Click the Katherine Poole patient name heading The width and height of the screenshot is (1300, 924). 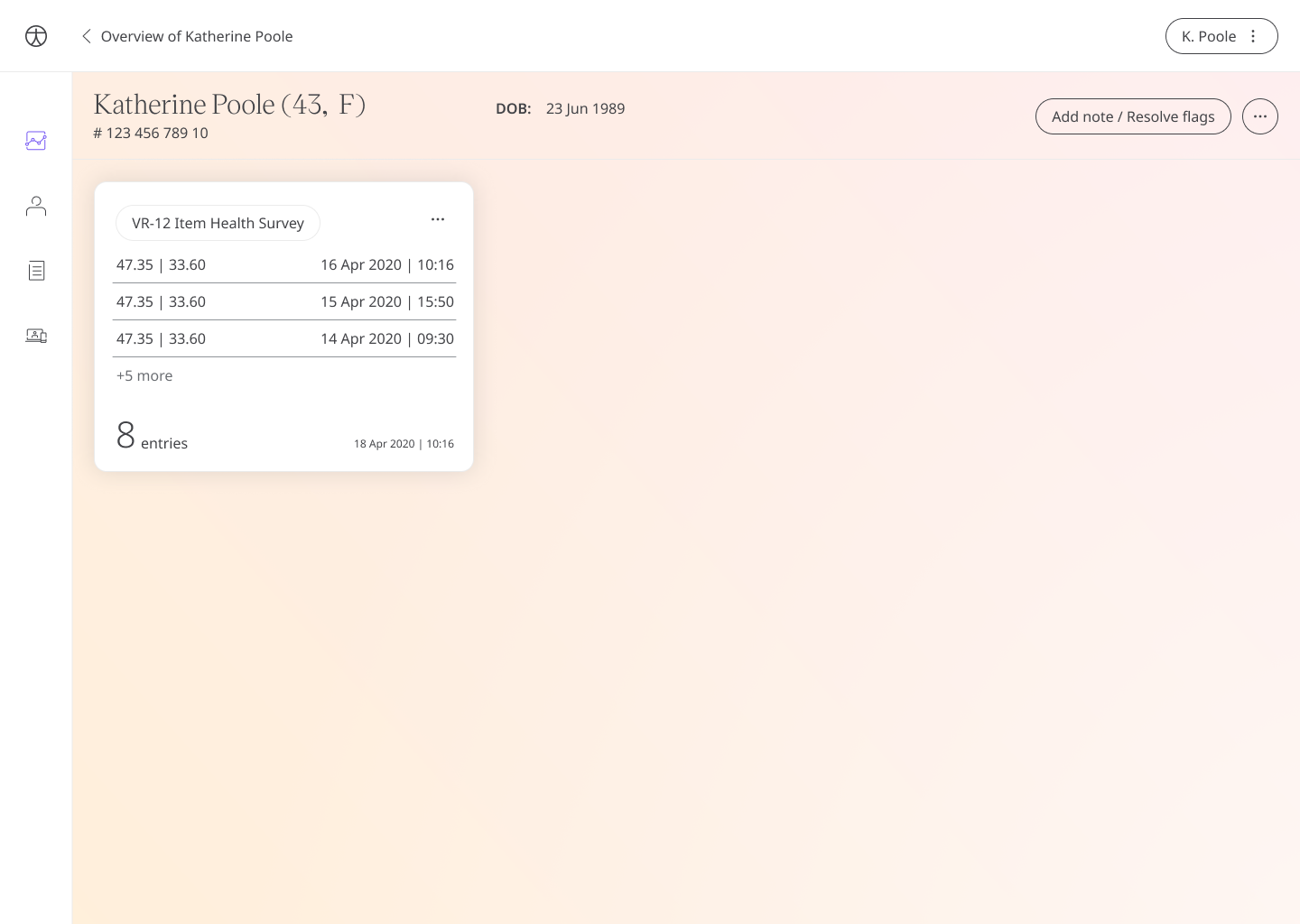(x=229, y=104)
